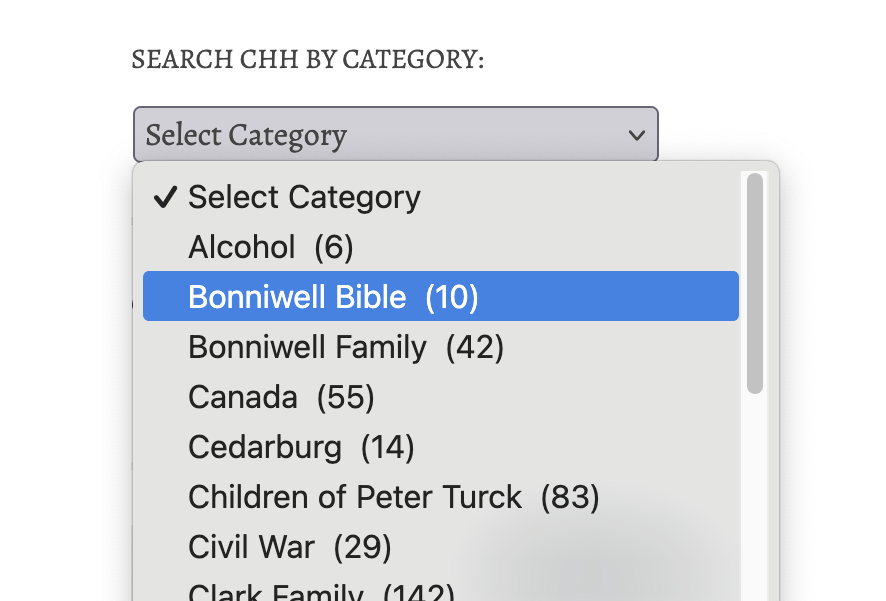The image size is (886, 601).
Task: Click the (14) count next to Cedarburg
Action: point(387,447)
